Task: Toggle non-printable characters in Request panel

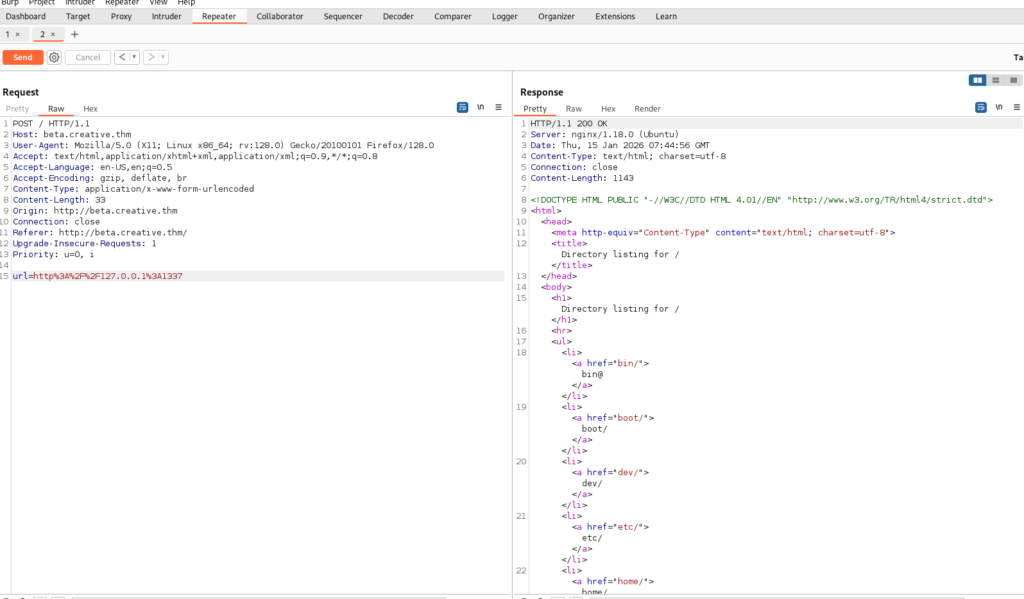Action: [x=481, y=107]
